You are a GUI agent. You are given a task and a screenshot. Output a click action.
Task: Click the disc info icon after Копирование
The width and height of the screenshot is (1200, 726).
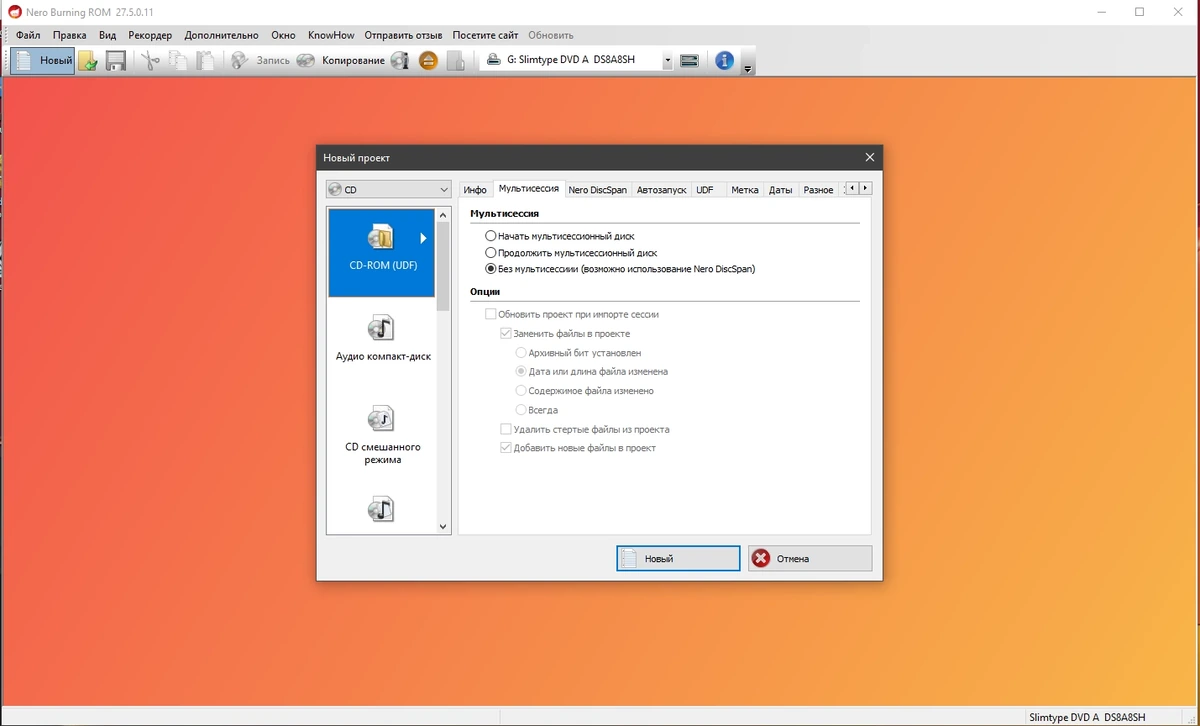pos(400,61)
